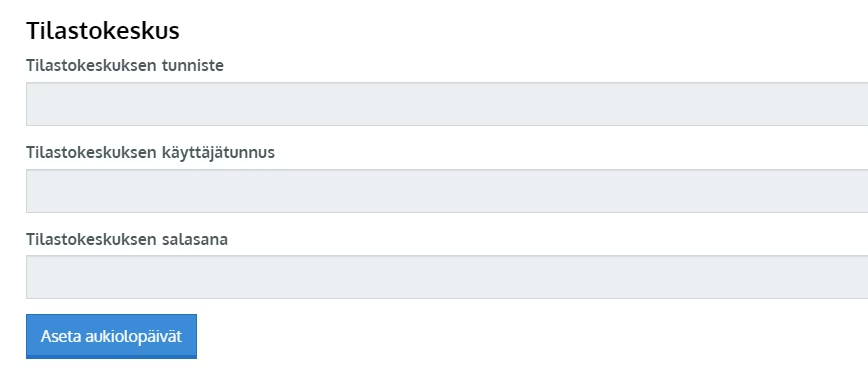
Task: Click the label text above the last input
Action: coord(127,239)
